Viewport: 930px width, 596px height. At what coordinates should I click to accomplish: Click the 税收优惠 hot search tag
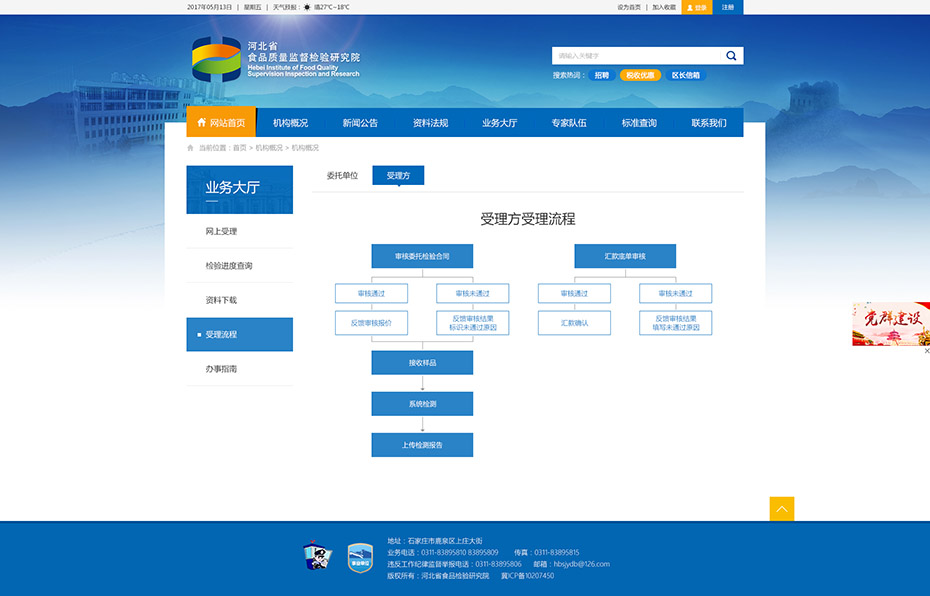click(640, 75)
